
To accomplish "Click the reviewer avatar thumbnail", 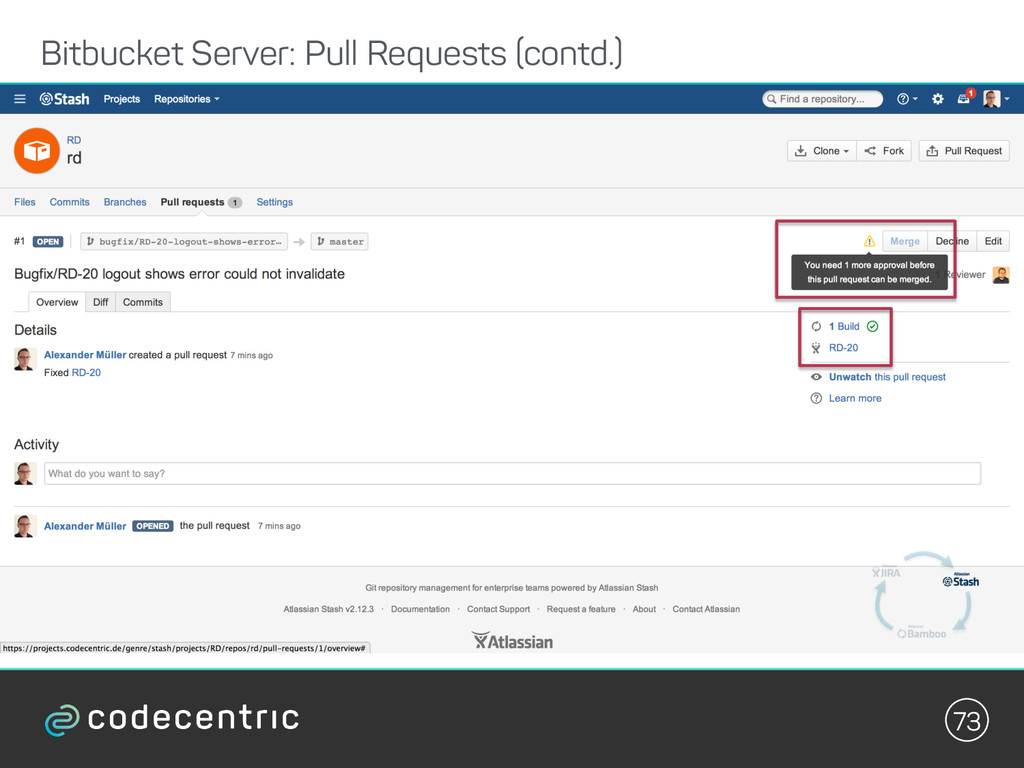I will coord(1000,275).
